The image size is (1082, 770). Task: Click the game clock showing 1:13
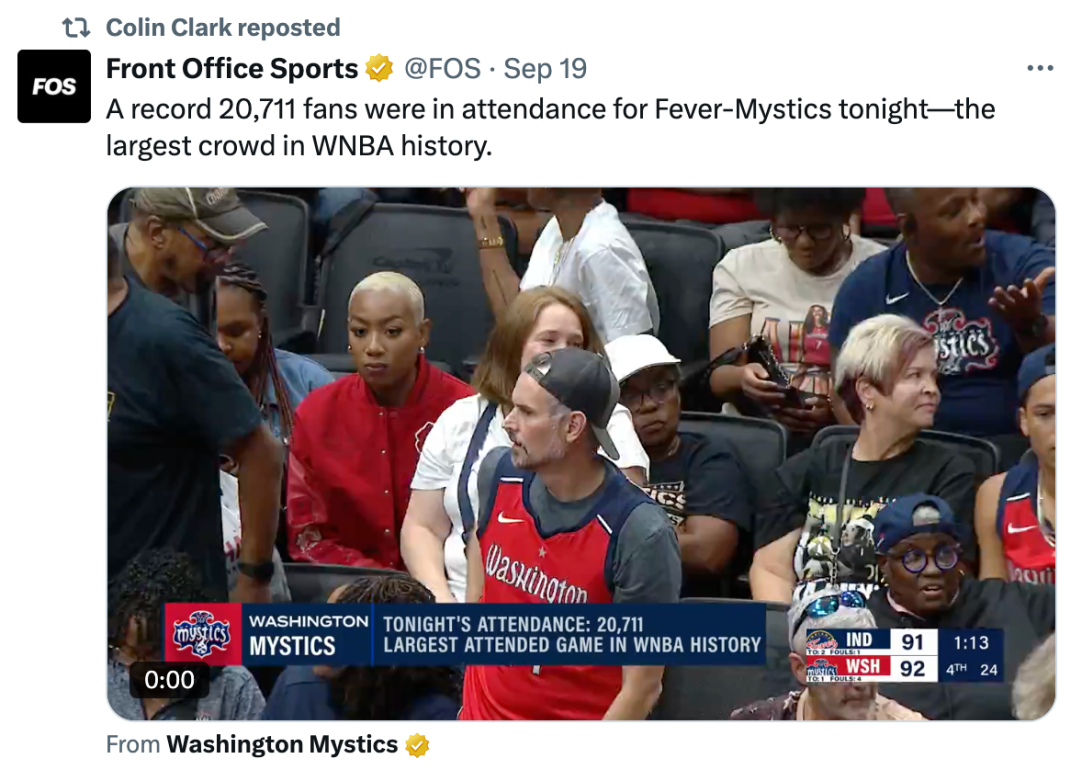[971, 643]
